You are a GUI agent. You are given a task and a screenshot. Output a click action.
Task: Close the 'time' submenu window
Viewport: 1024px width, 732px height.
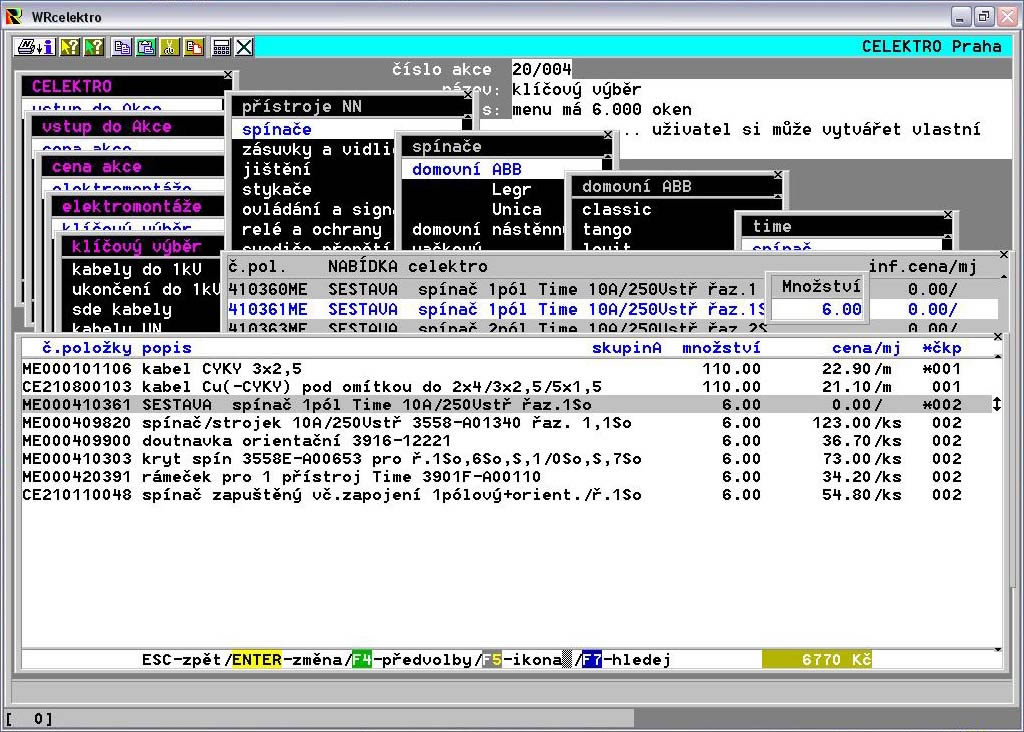pos(948,214)
